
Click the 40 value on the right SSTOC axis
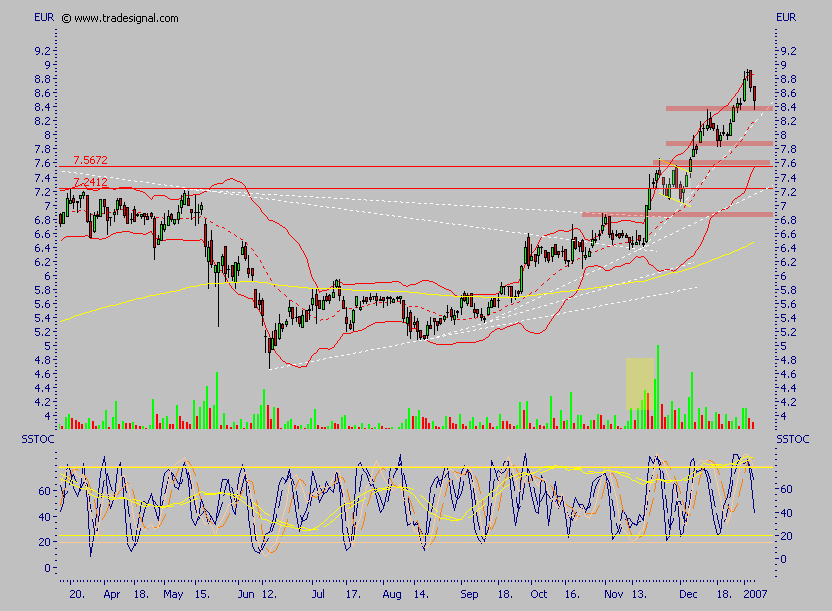pos(786,513)
